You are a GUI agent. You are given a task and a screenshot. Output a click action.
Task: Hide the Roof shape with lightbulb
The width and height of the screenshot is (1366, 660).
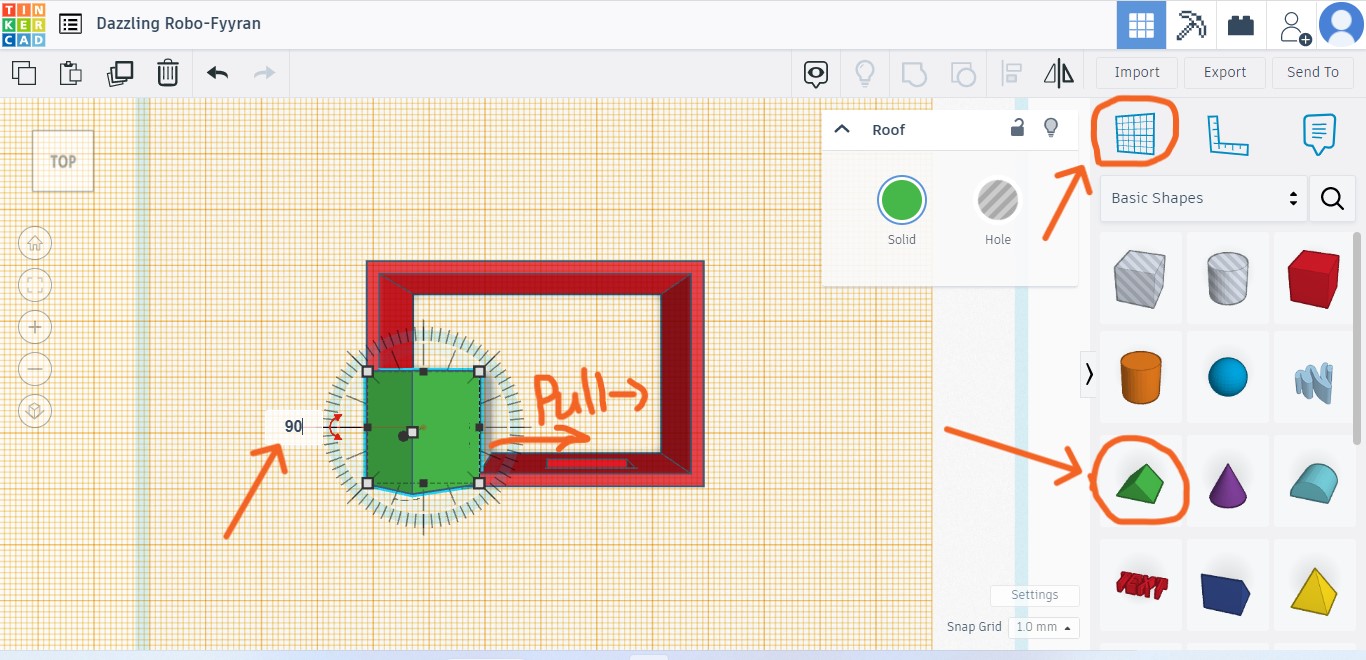click(x=1051, y=127)
